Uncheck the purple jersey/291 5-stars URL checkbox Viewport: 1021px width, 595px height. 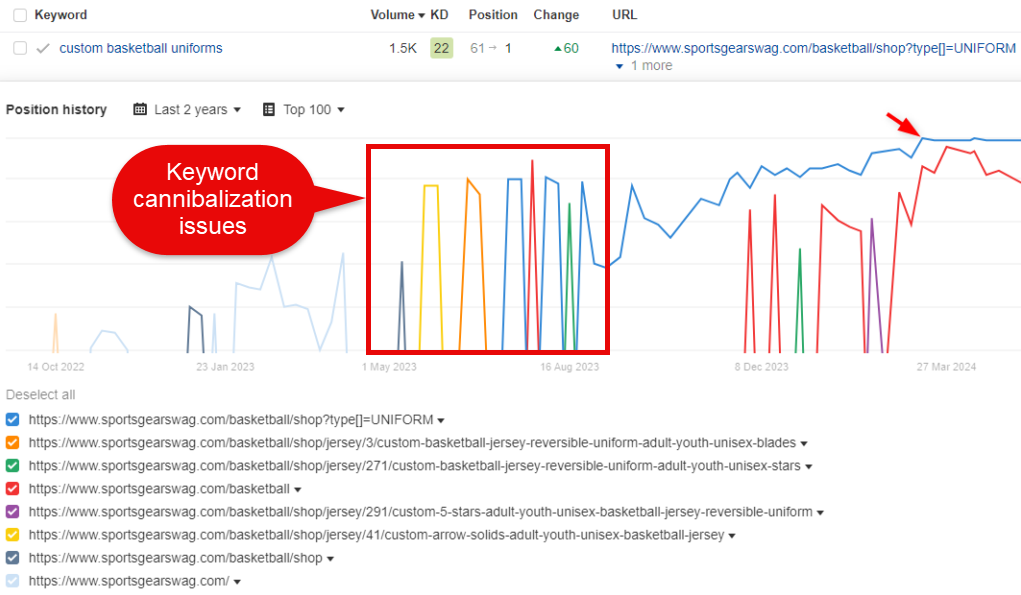coord(12,512)
